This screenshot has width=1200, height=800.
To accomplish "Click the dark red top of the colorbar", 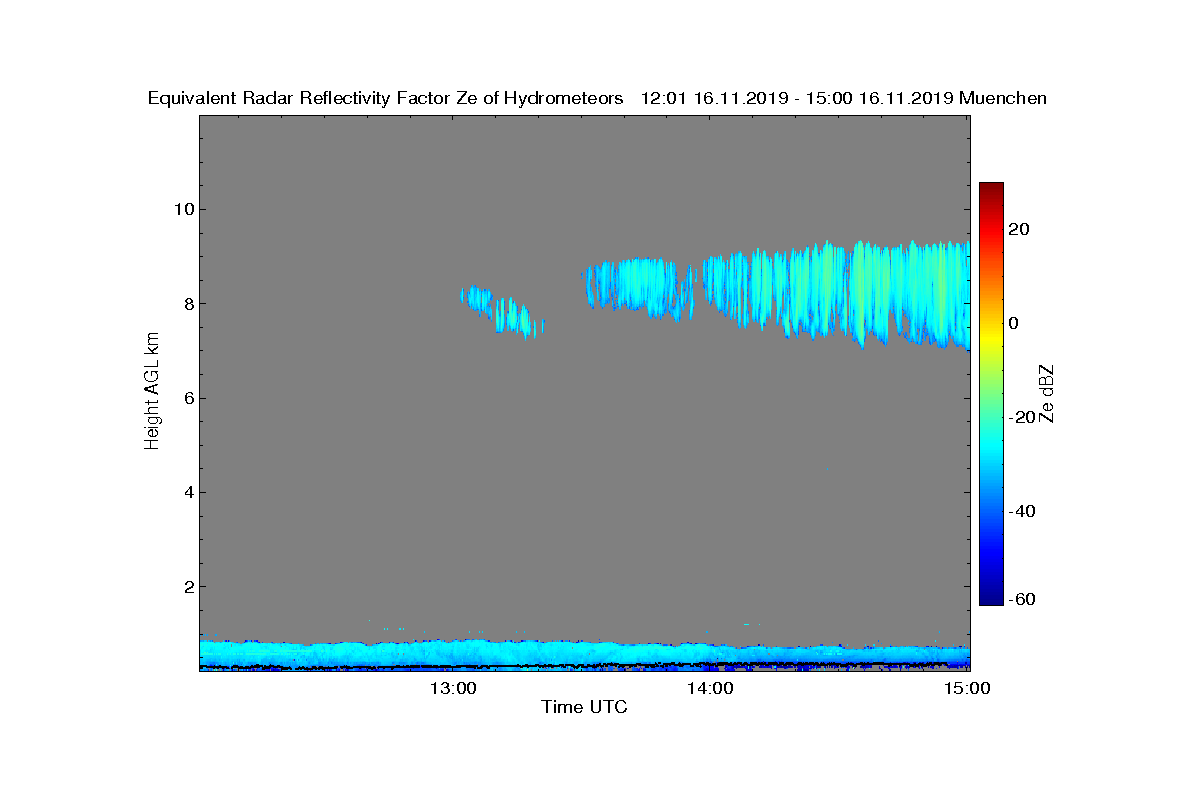I will (991, 190).
